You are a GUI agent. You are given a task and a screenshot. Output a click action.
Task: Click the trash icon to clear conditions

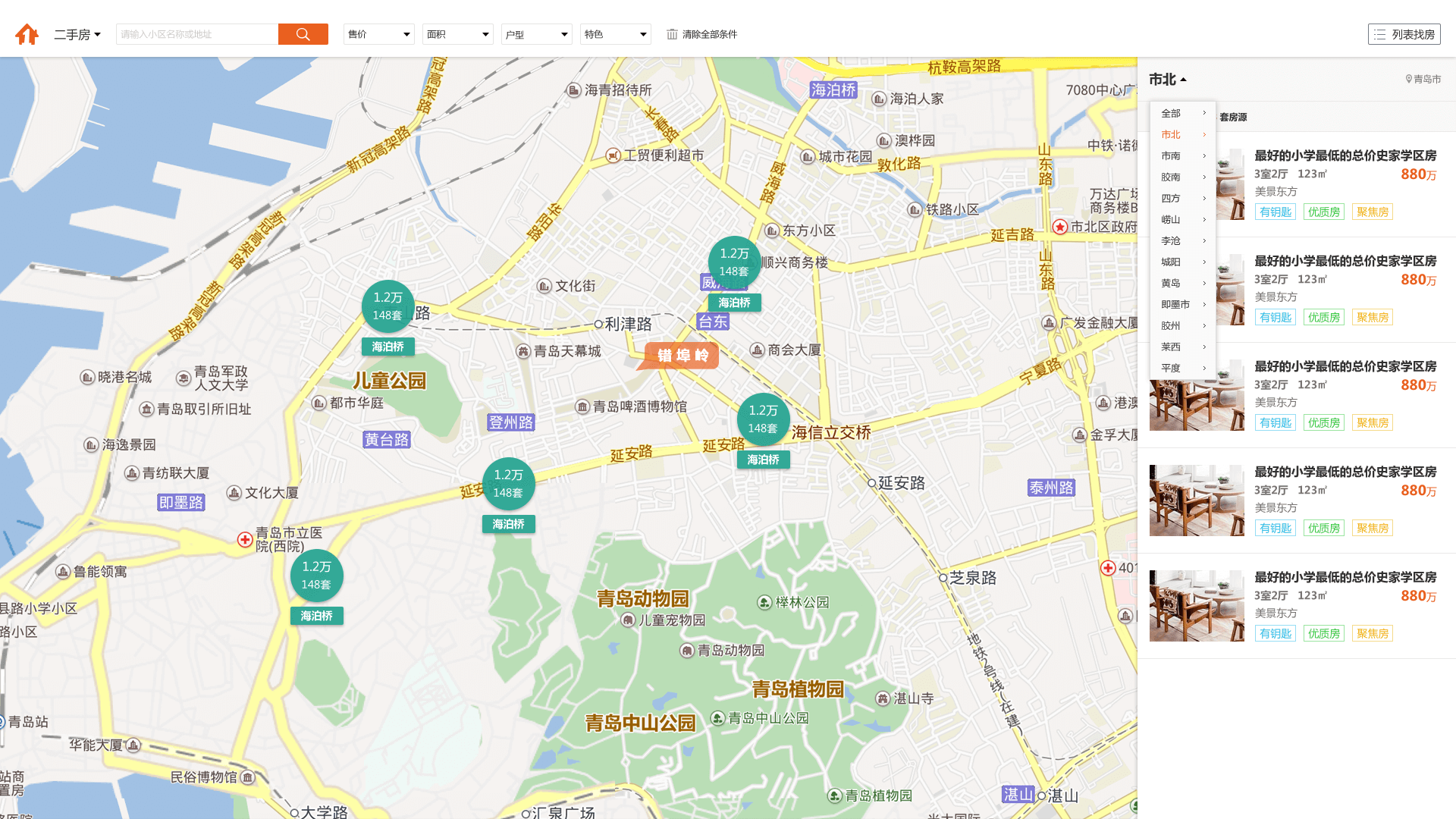click(x=672, y=34)
